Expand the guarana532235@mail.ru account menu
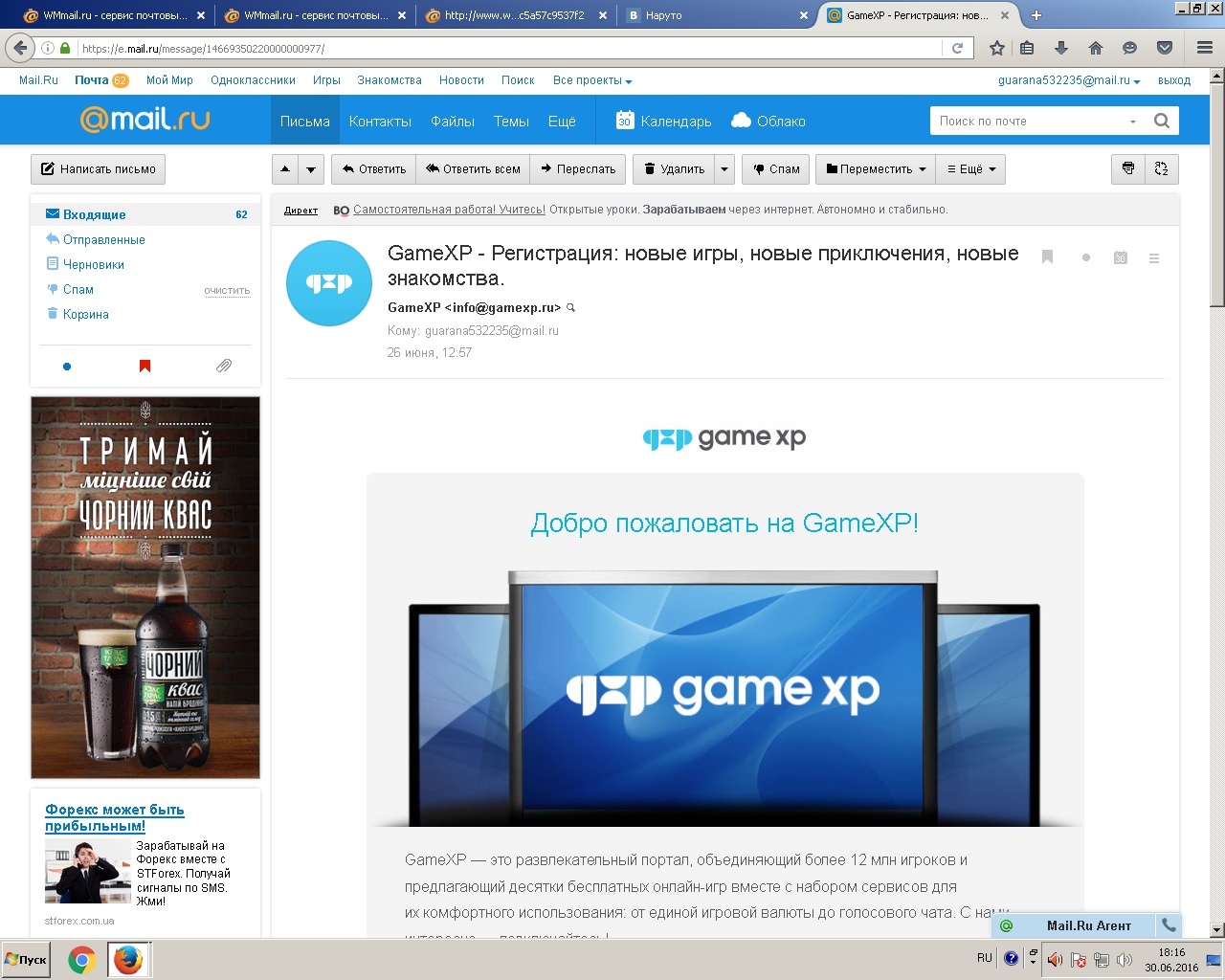Image resolution: width=1225 pixels, height=980 pixels. point(1069,80)
